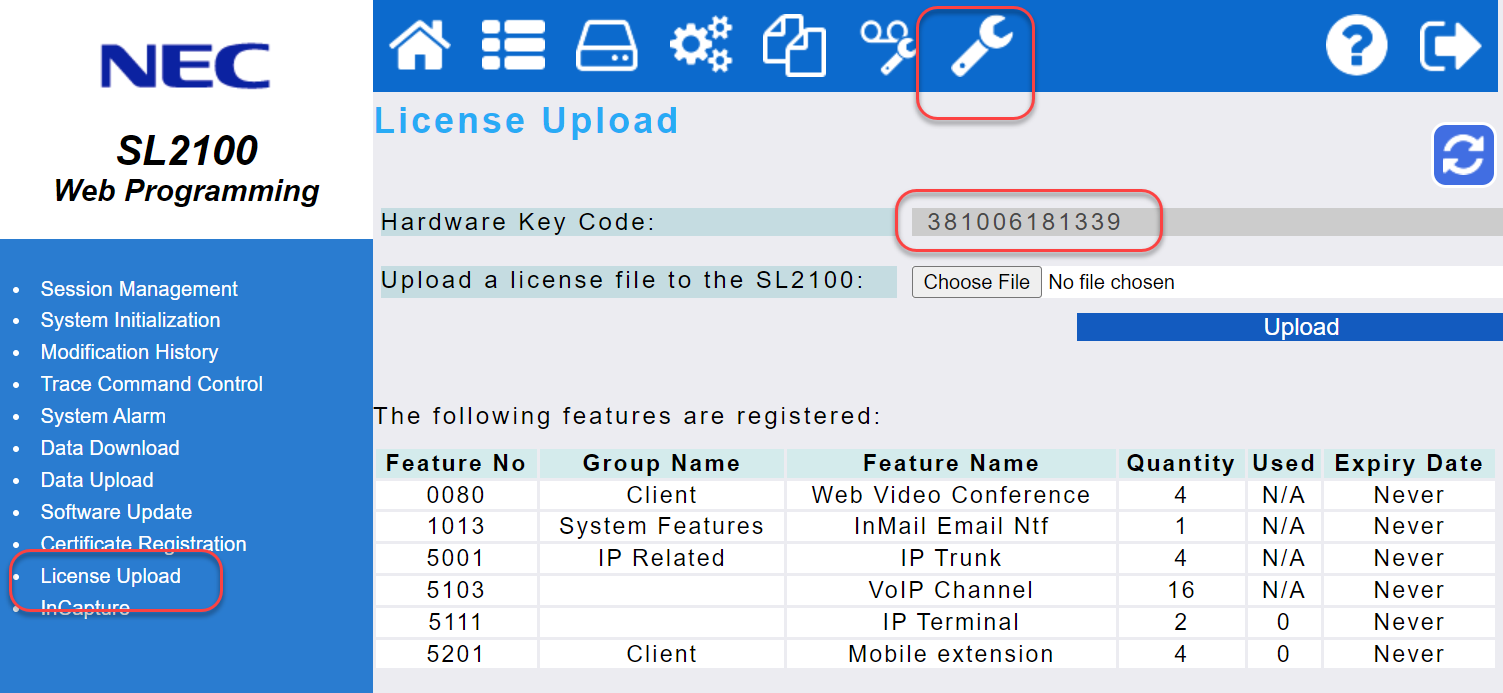The image size is (1503, 693).
Task: Click Client group in Mobile extension row
Action: click(x=662, y=654)
